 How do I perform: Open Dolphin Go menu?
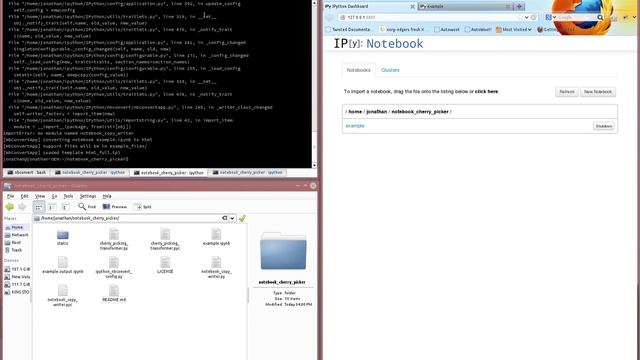[x=54, y=196]
